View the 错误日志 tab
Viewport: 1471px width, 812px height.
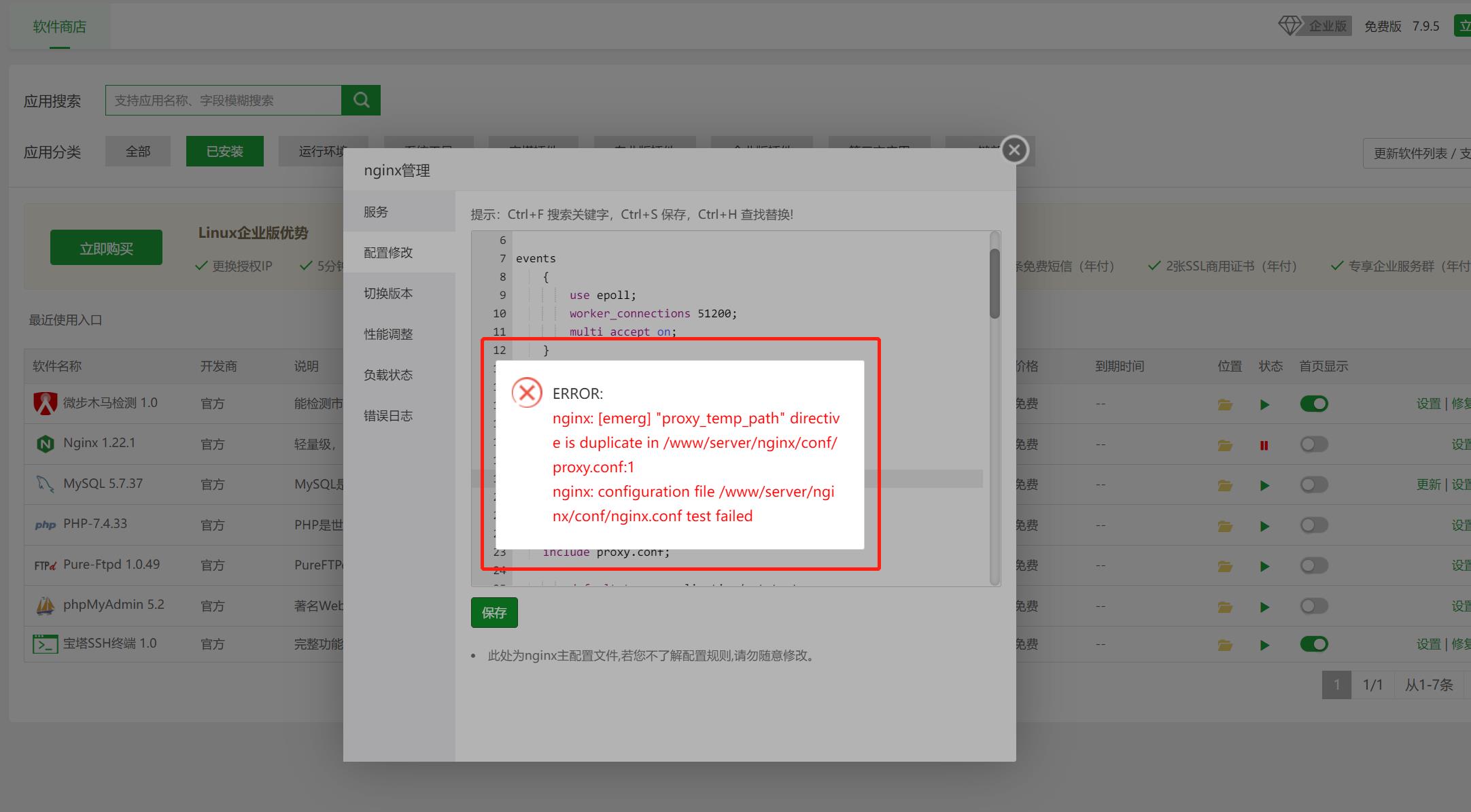[x=399, y=416]
